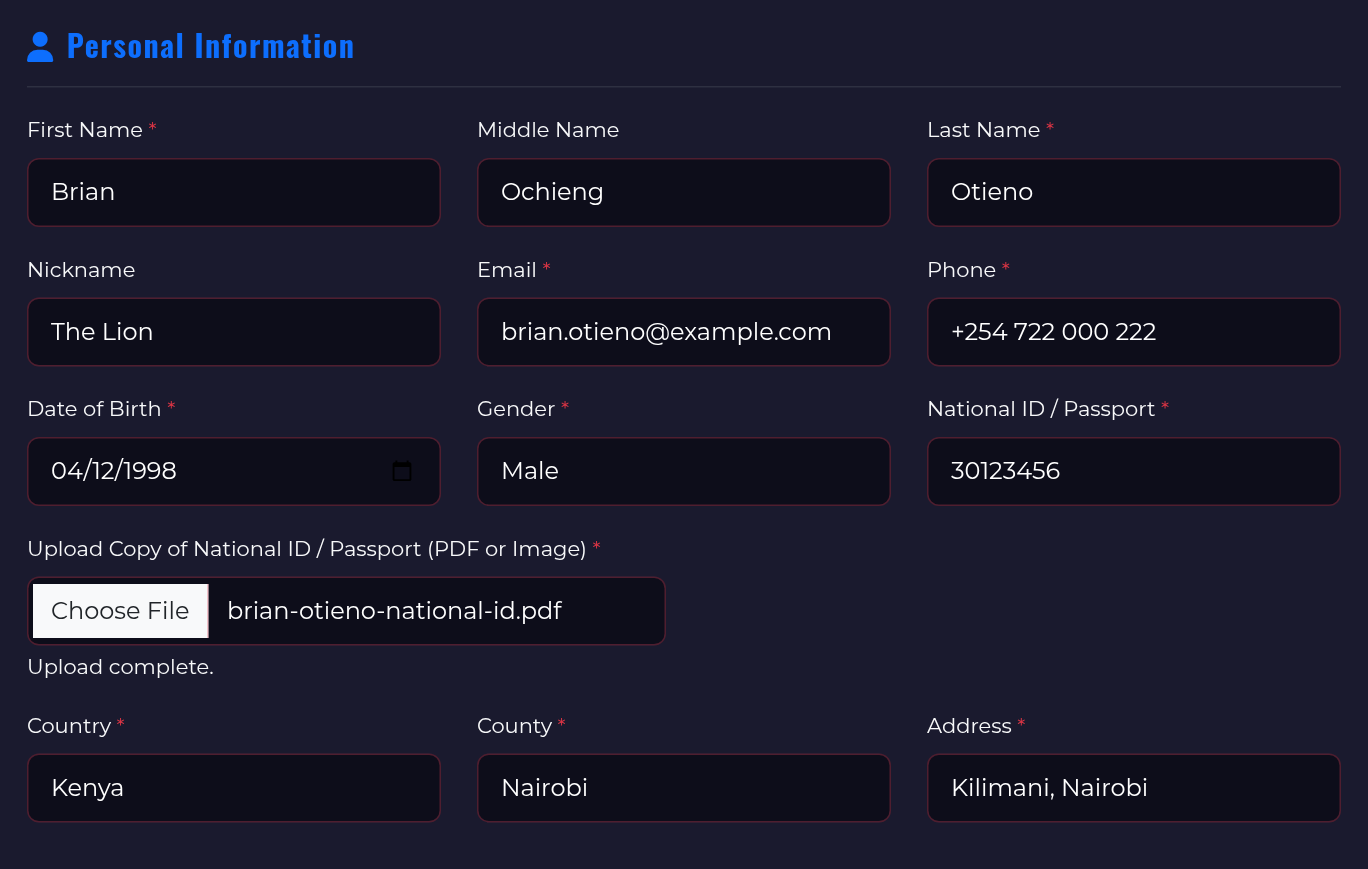Click the First Name label

click(85, 130)
